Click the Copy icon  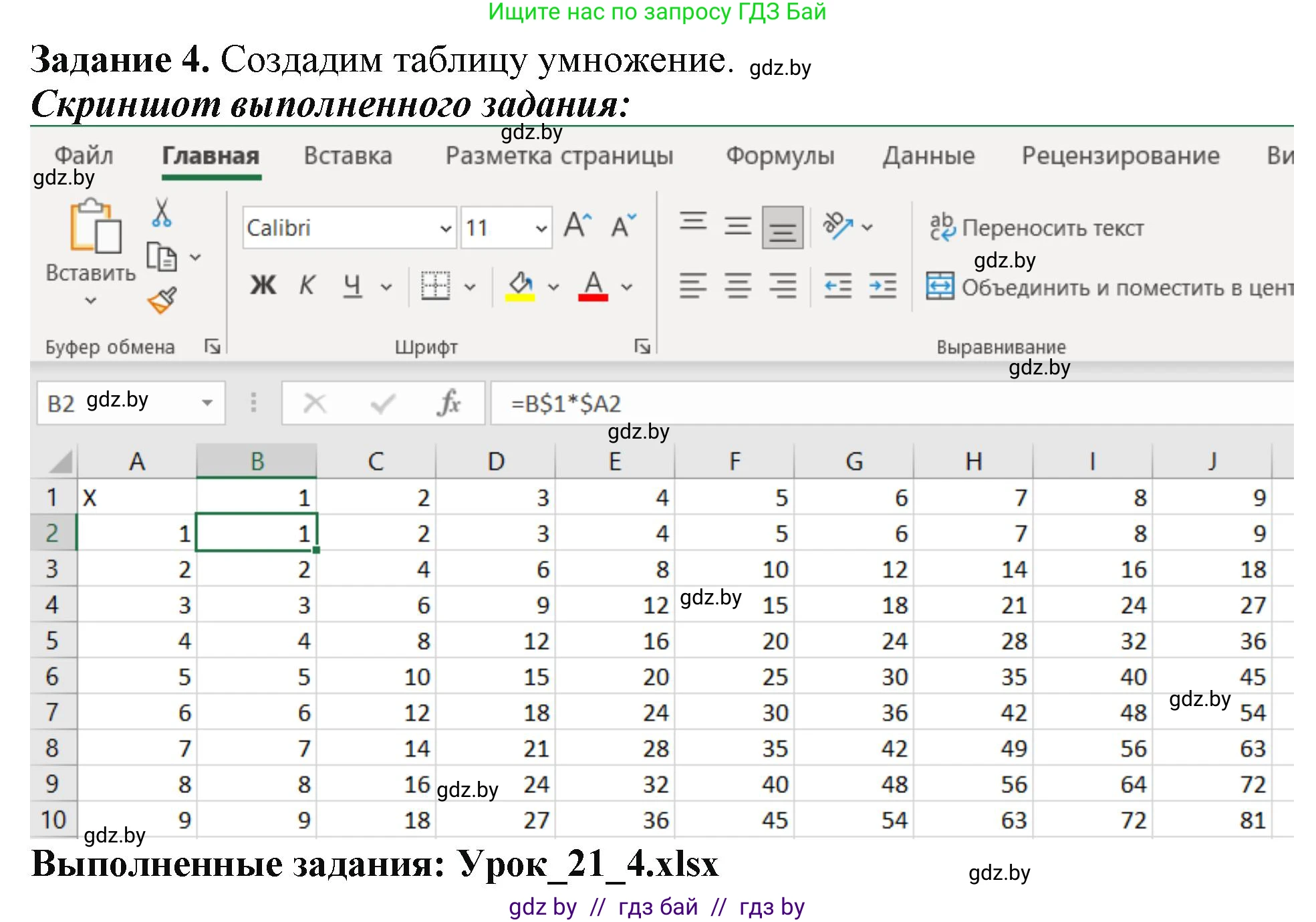click(161, 256)
